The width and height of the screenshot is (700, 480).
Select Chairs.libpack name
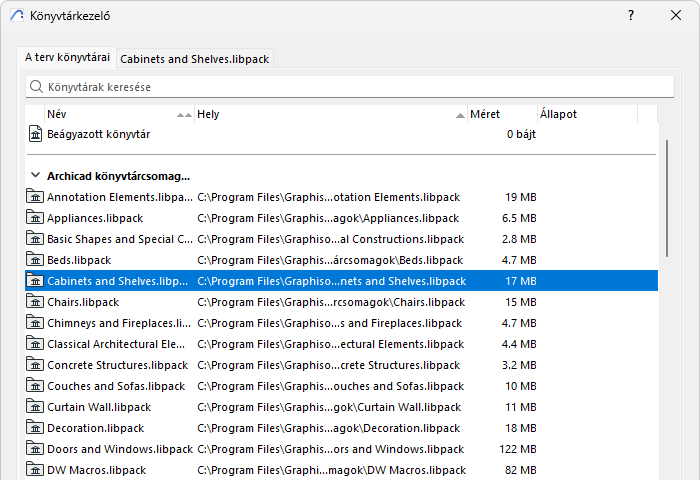[x=83, y=302]
